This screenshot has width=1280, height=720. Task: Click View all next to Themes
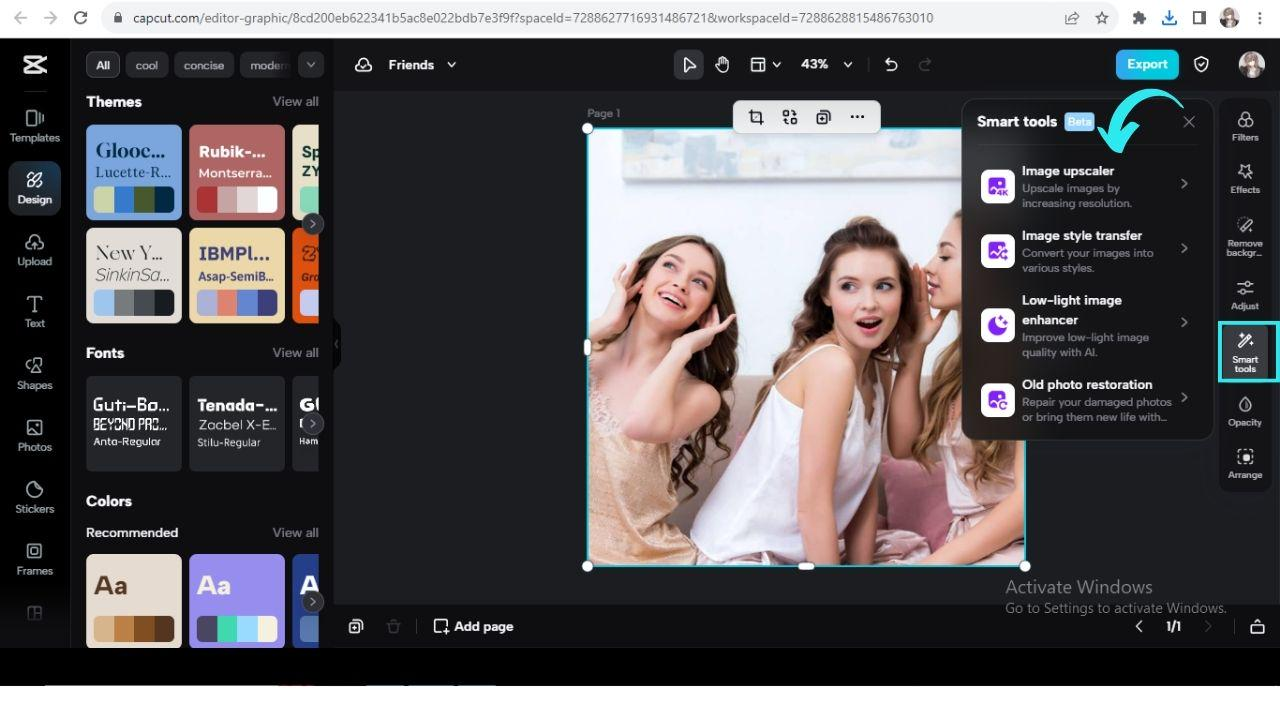pos(294,101)
